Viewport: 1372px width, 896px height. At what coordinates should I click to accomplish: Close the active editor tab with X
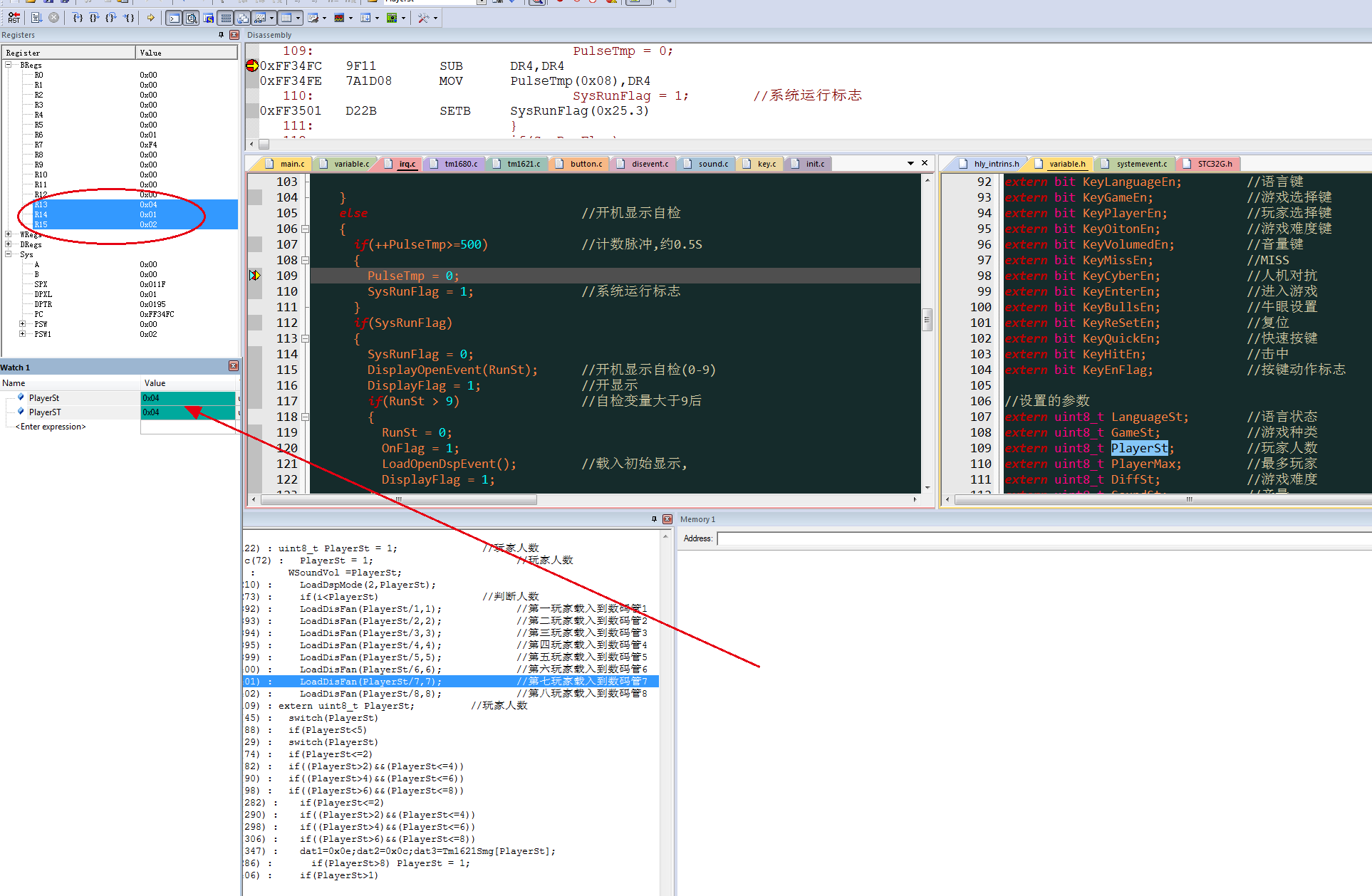(x=925, y=163)
